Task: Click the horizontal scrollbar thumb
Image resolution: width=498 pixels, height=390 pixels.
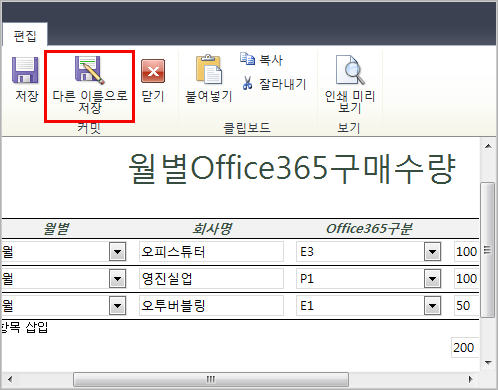Action: [x=211, y=379]
